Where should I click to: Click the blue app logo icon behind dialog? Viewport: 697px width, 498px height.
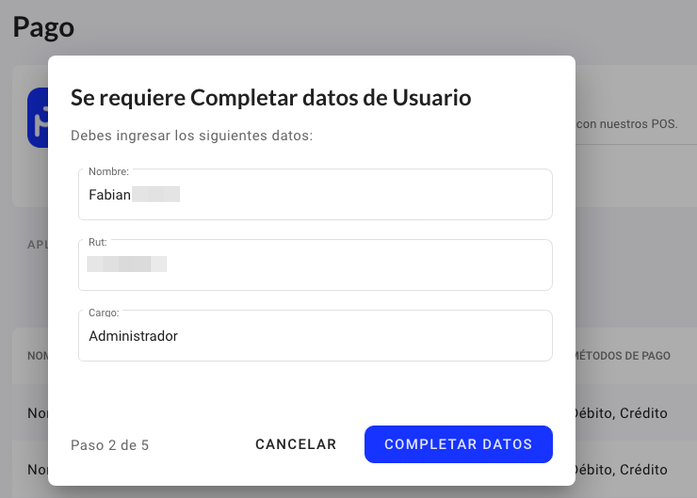pos(38,118)
